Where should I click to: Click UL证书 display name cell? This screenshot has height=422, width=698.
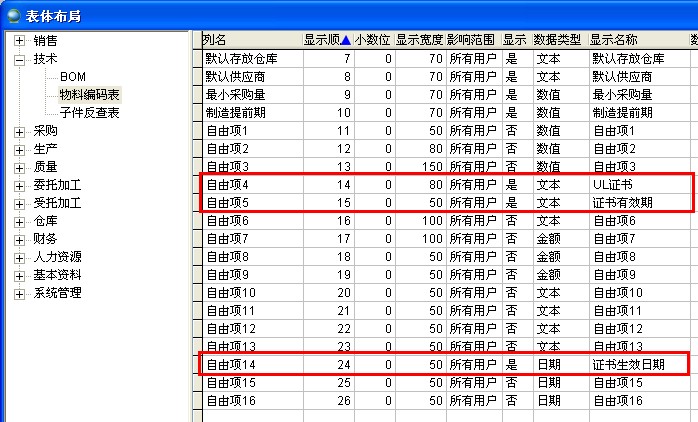click(x=612, y=185)
